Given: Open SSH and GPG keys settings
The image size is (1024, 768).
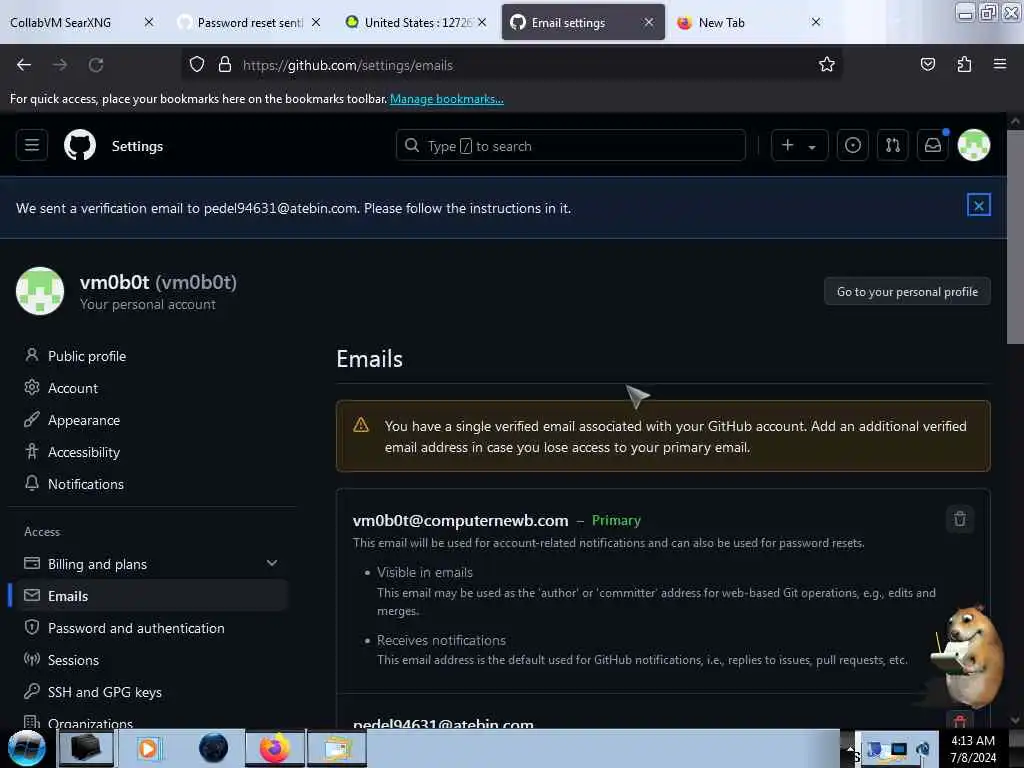Looking at the screenshot, I should pyautogui.click(x=104, y=692).
